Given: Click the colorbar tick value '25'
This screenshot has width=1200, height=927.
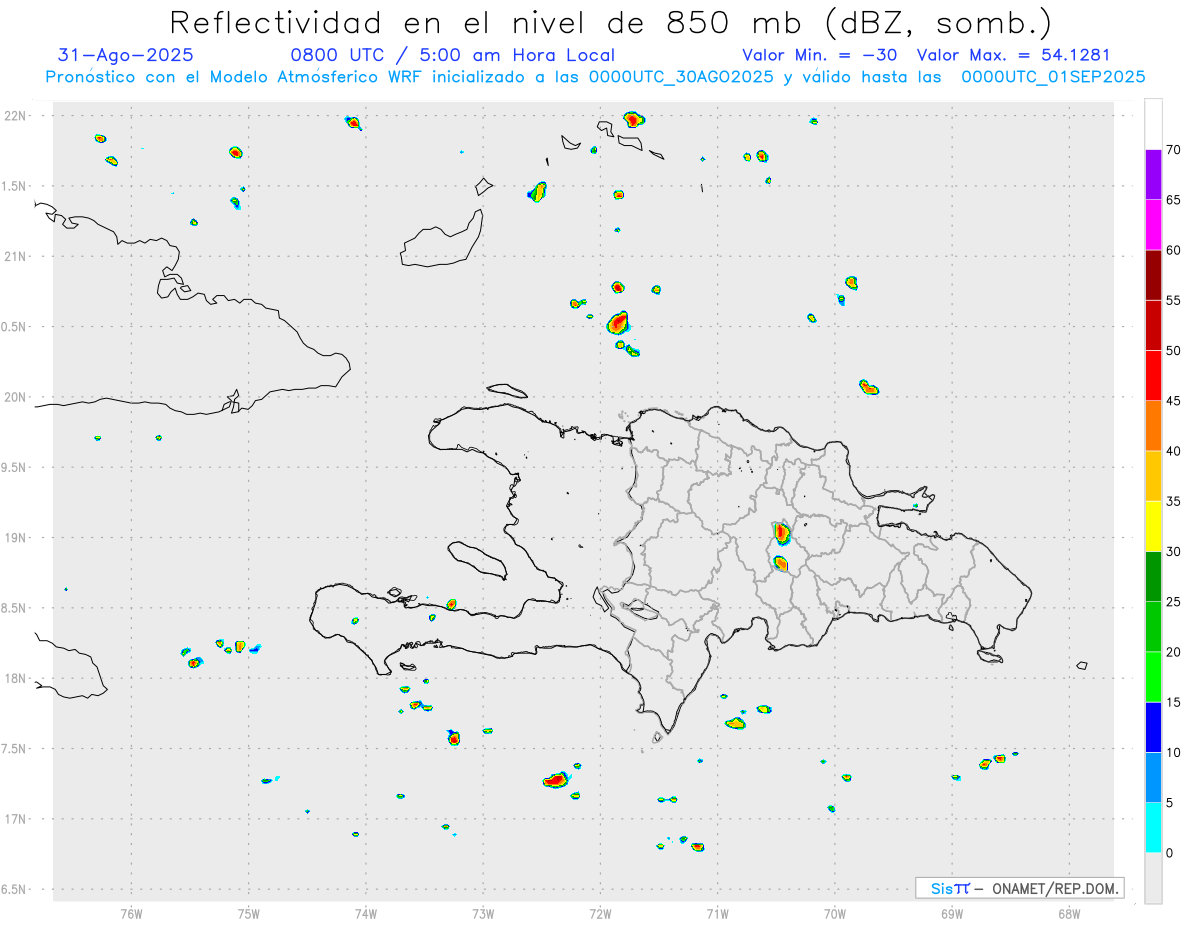Looking at the screenshot, I should coord(1174,602).
